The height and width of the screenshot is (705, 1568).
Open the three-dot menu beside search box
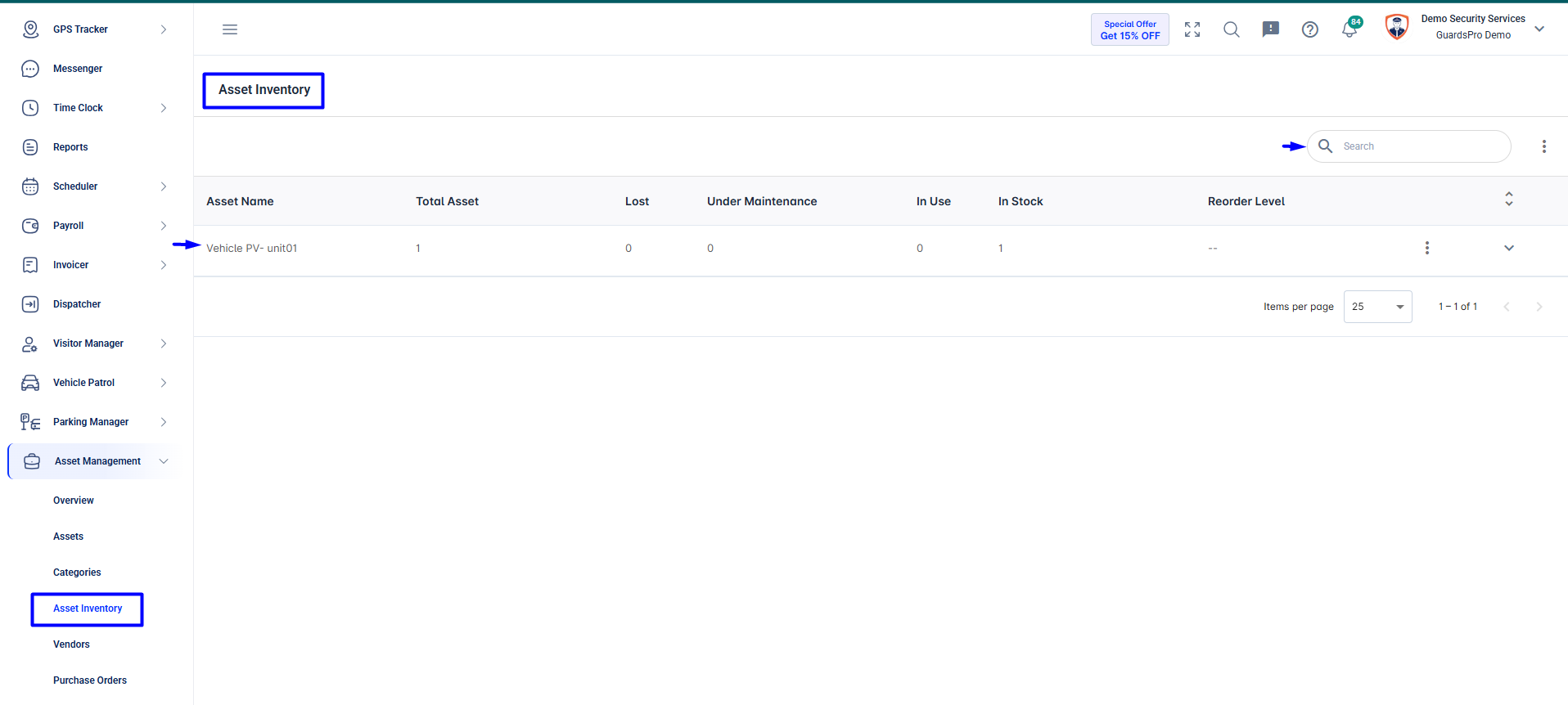point(1544,146)
